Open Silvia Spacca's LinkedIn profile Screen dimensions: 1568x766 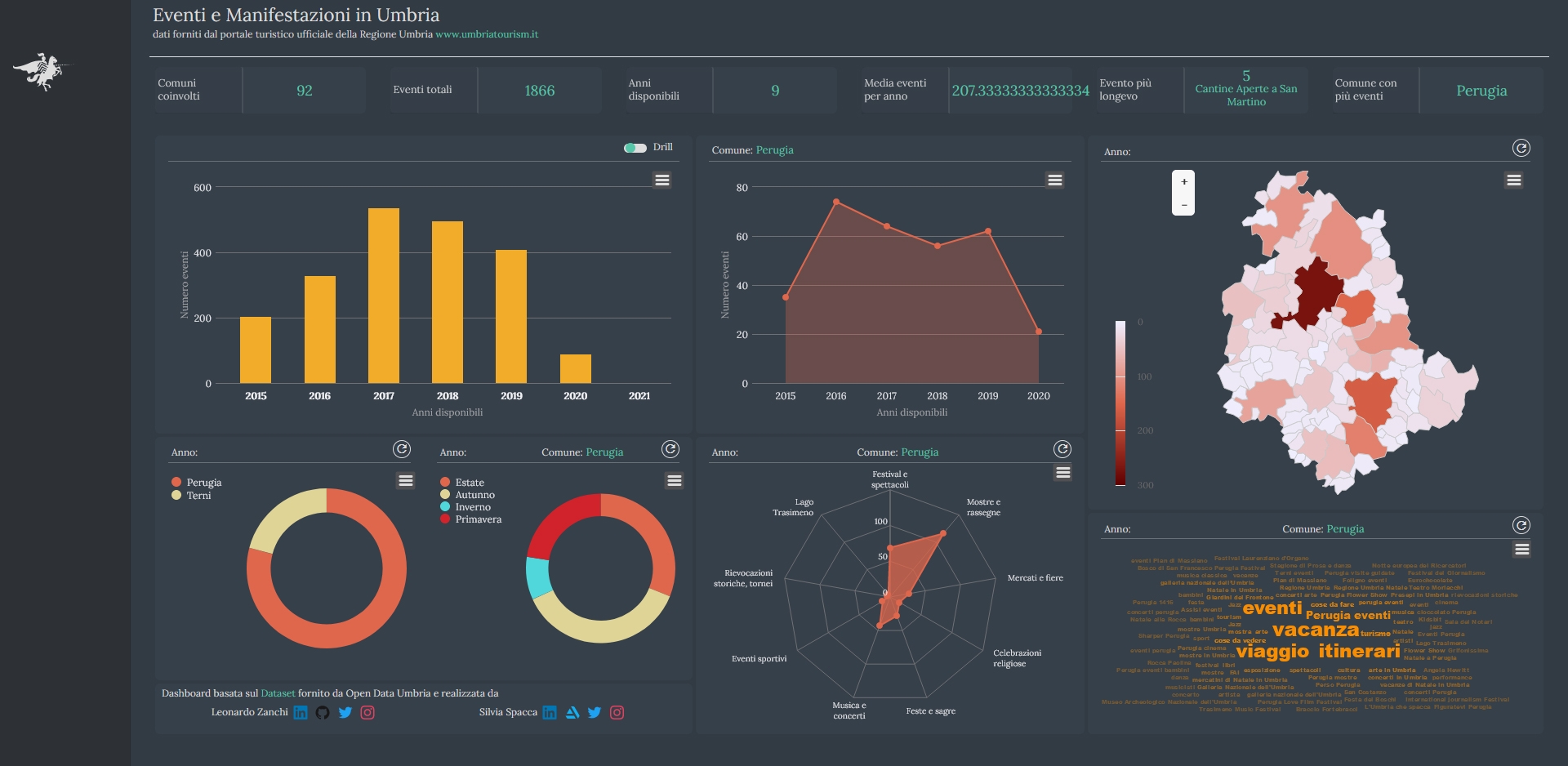point(550,712)
